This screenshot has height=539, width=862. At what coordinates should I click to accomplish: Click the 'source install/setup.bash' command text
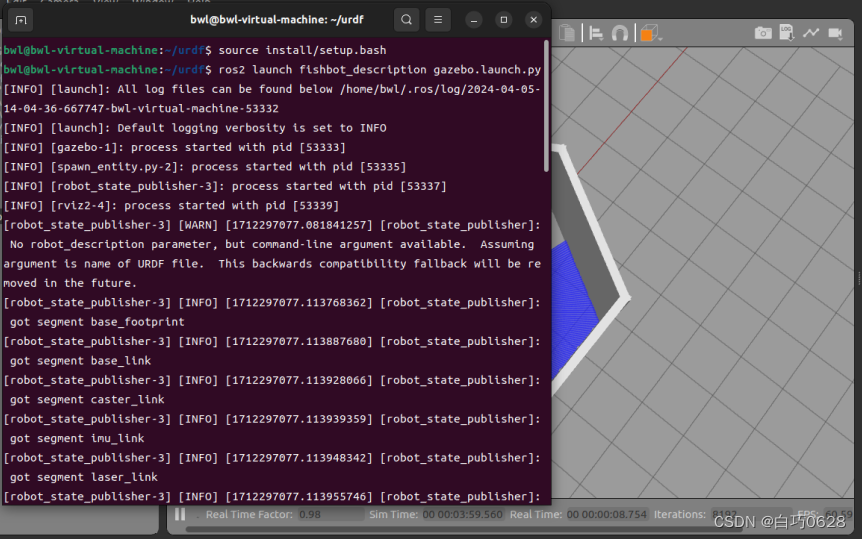pos(302,50)
